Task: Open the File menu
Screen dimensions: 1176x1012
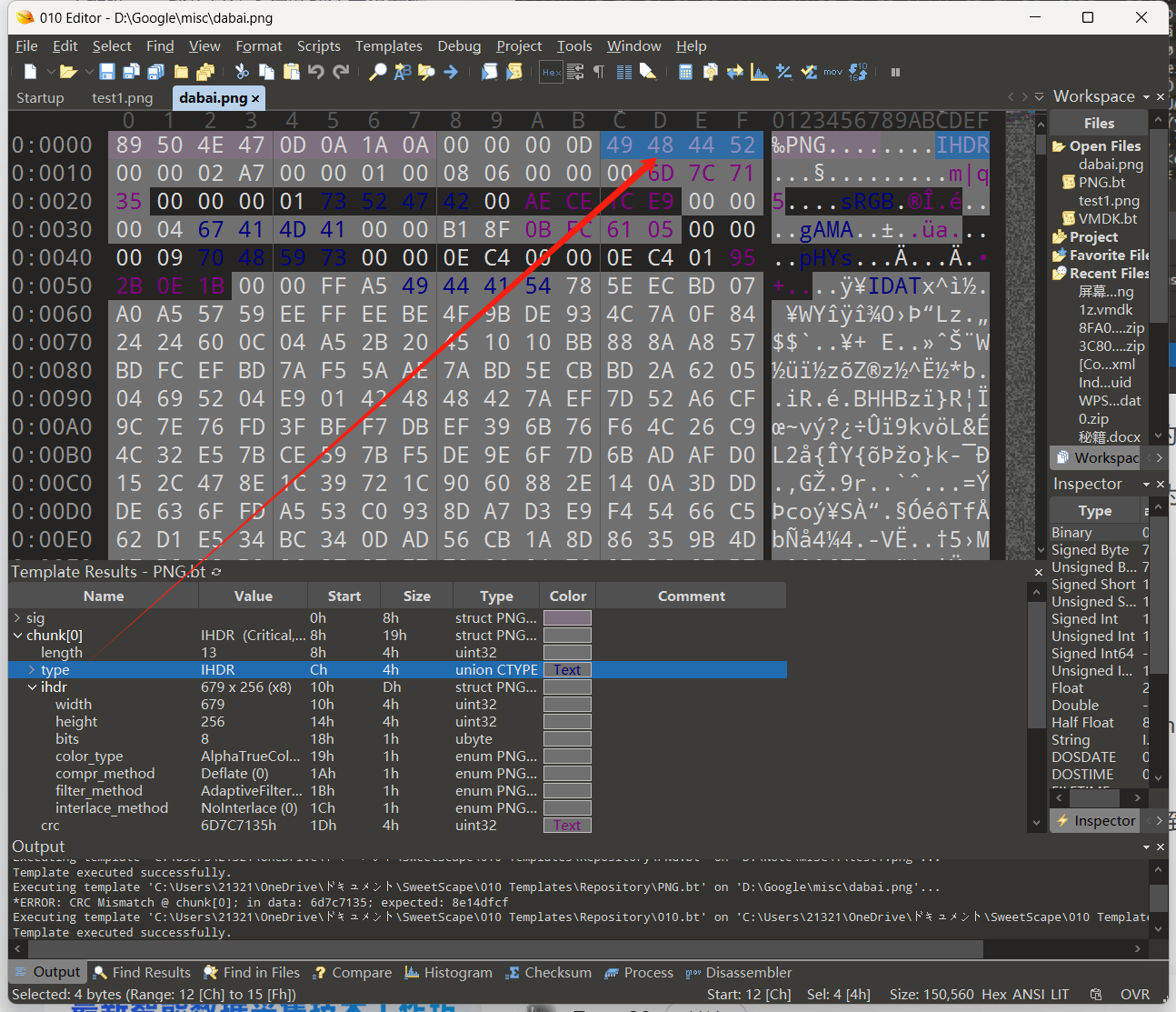Action: point(26,46)
